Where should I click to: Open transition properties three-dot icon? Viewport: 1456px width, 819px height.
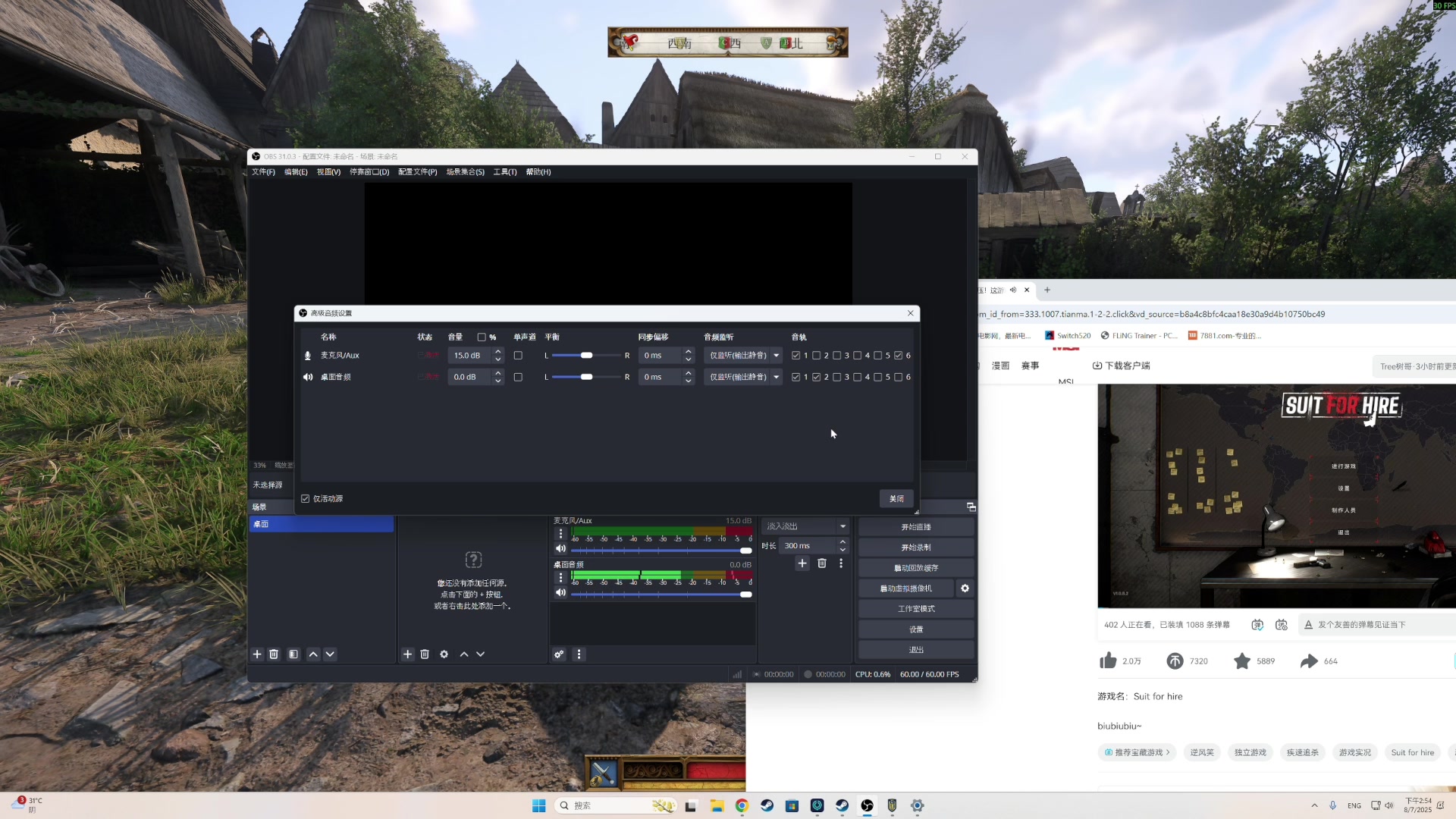[x=841, y=563]
